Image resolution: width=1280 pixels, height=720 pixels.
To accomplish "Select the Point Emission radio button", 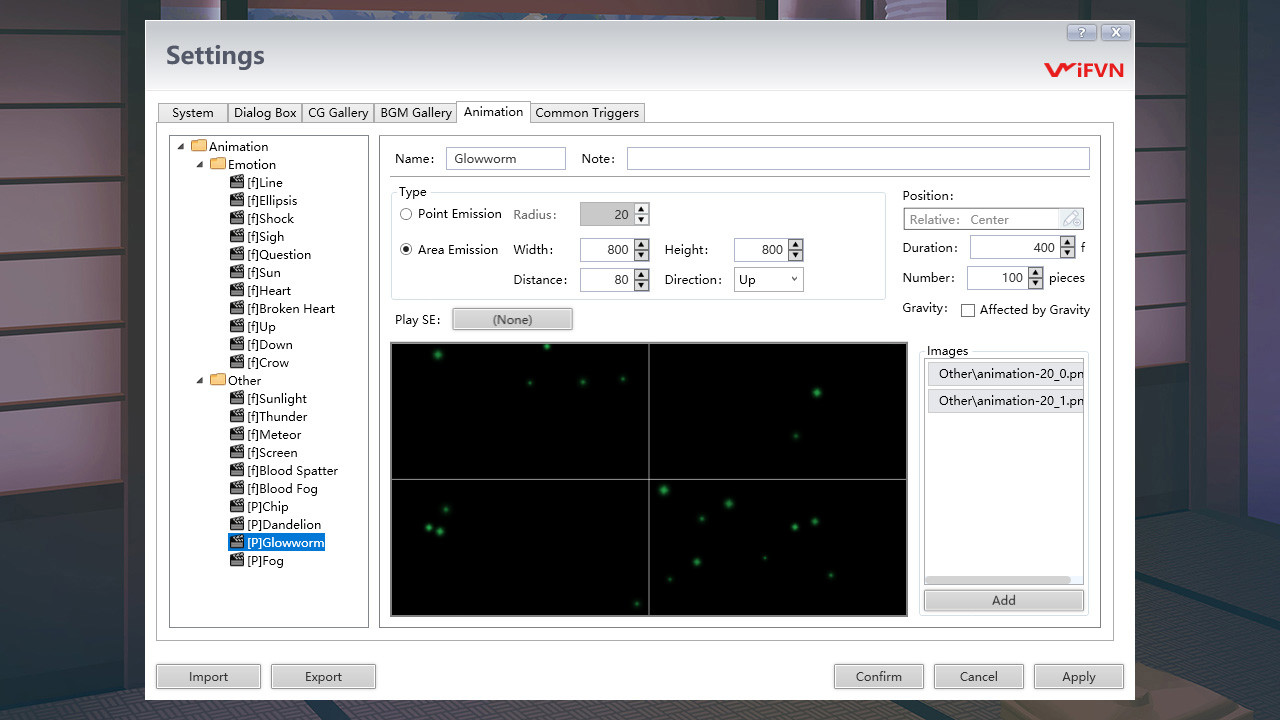I will (x=406, y=214).
